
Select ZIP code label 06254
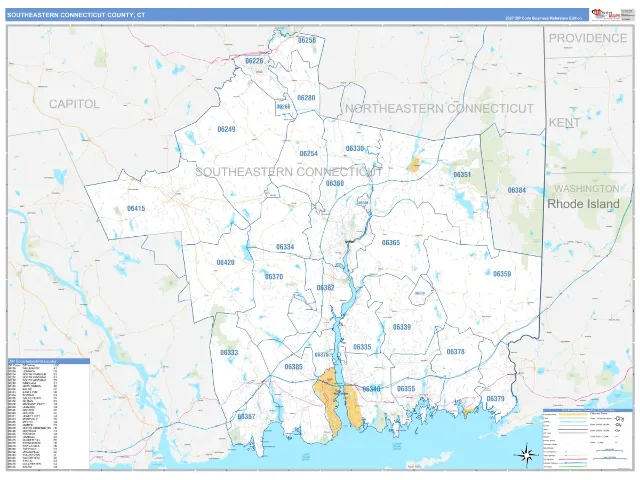click(309, 153)
